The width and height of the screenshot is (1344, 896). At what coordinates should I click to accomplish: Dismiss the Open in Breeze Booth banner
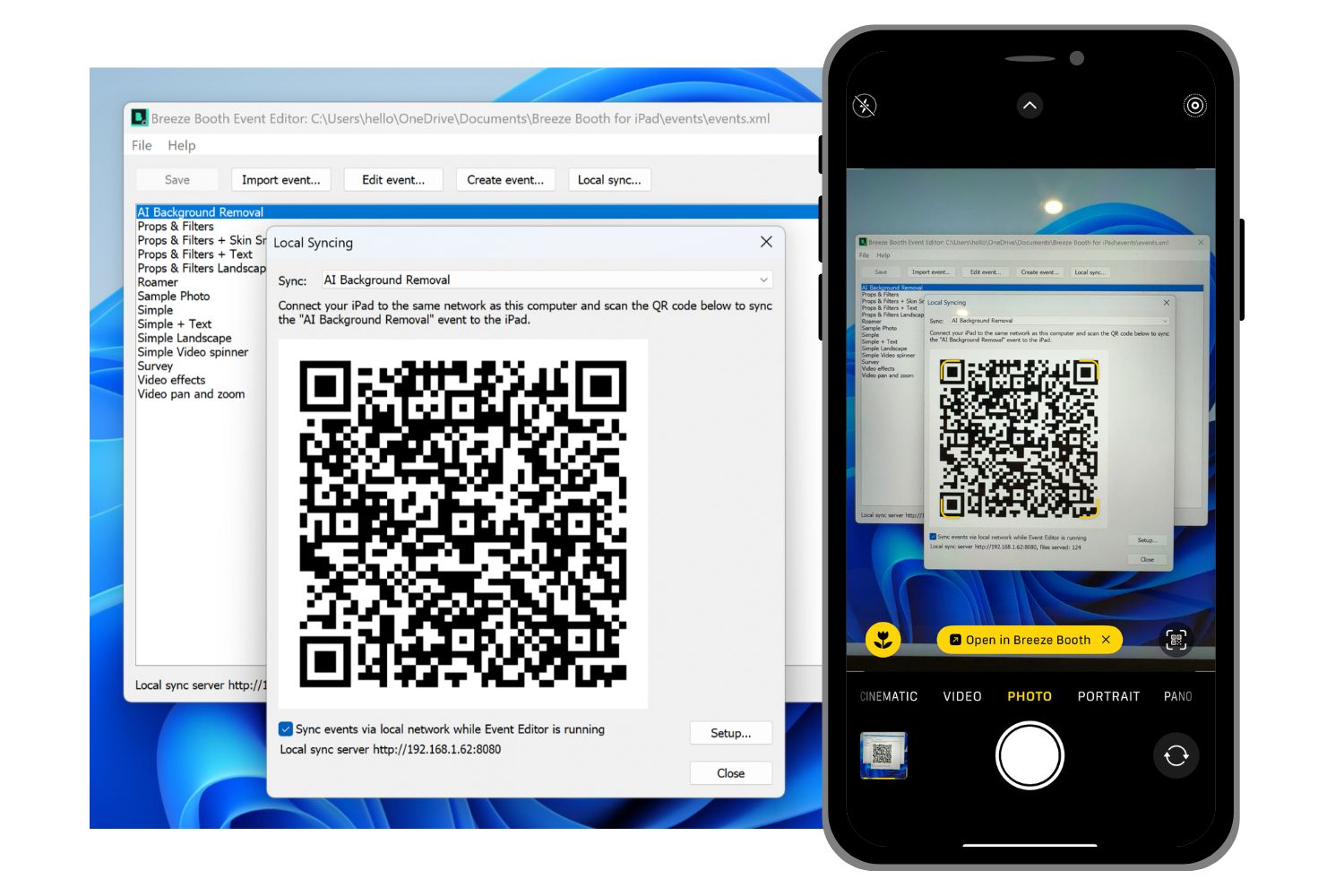[1106, 640]
